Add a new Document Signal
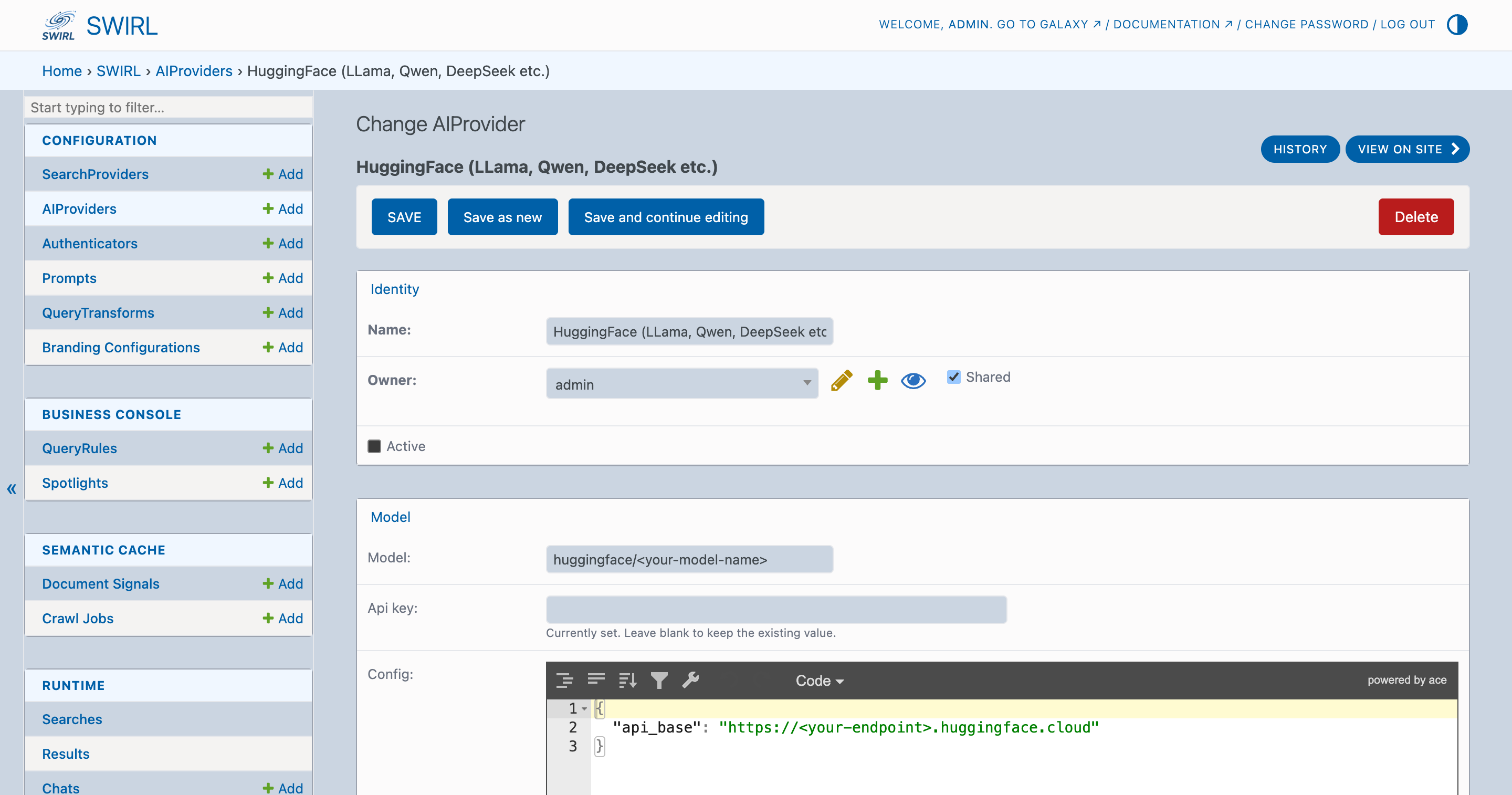 click(x=283, y=583)
